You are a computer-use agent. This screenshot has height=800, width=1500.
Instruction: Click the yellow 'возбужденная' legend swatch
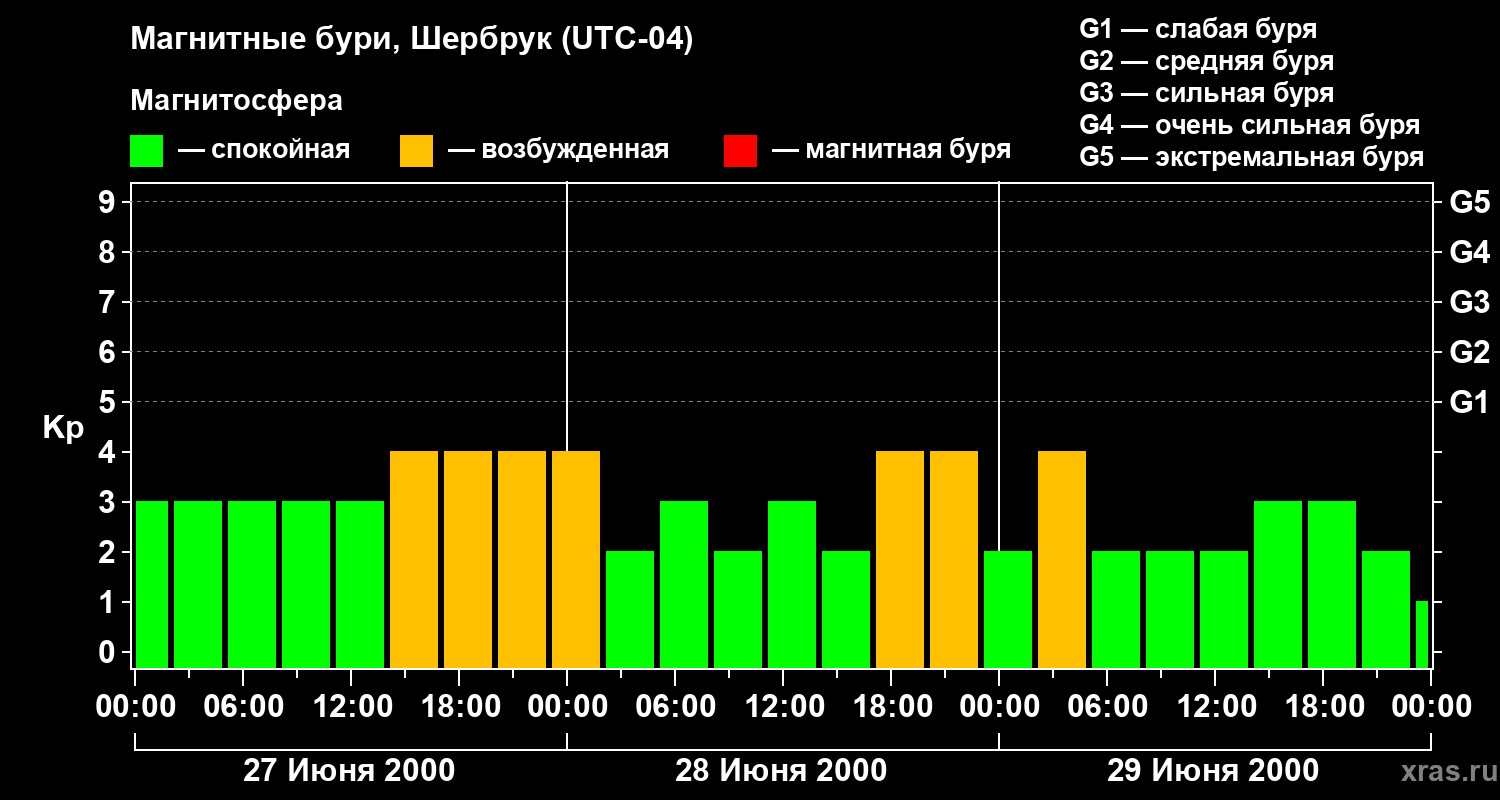click(416, 151)
